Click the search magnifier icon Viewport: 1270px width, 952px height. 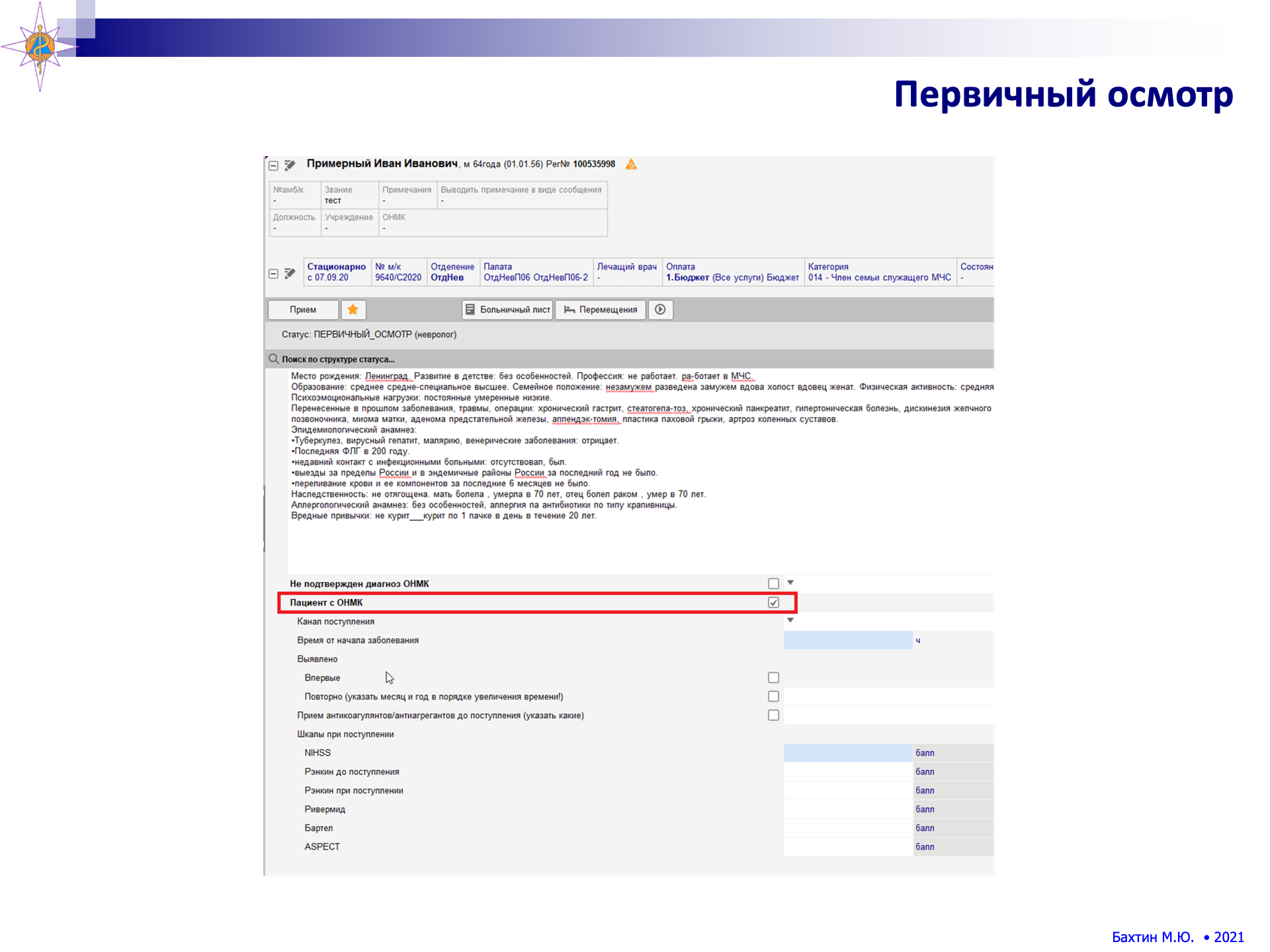(x=273, y=359)
